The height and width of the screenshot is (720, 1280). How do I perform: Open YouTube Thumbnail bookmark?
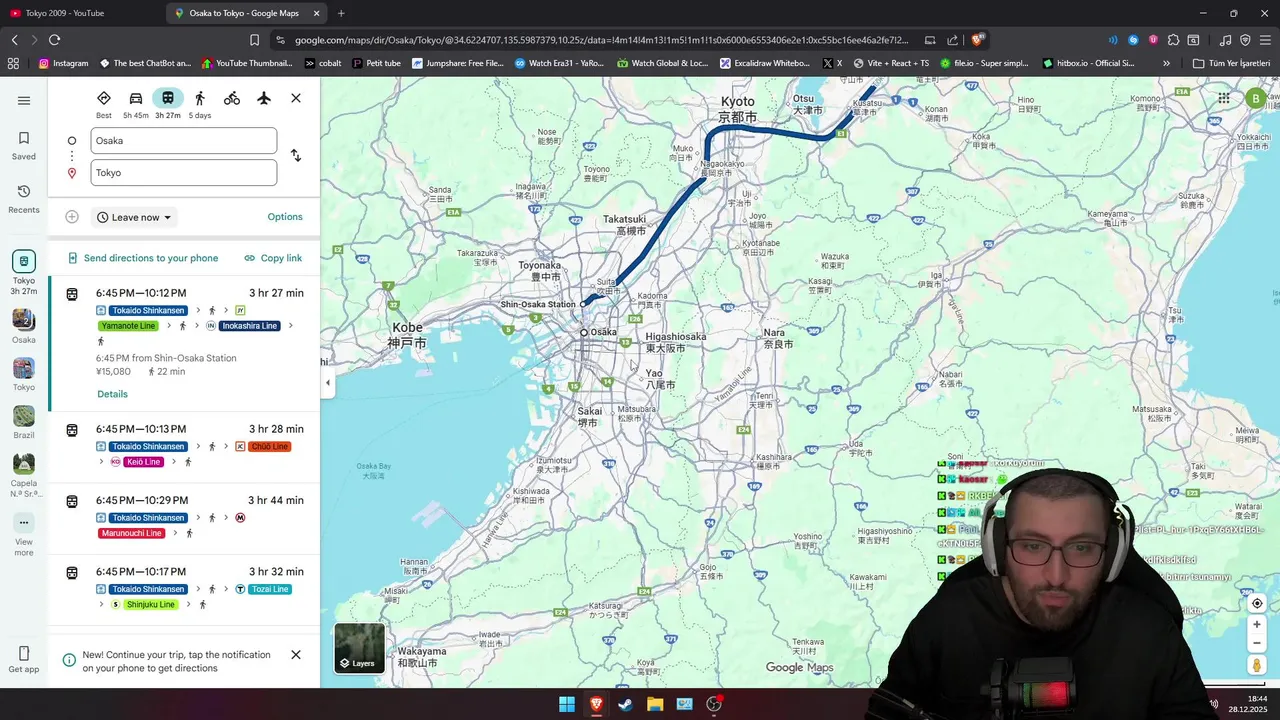(x=247, y=63)
